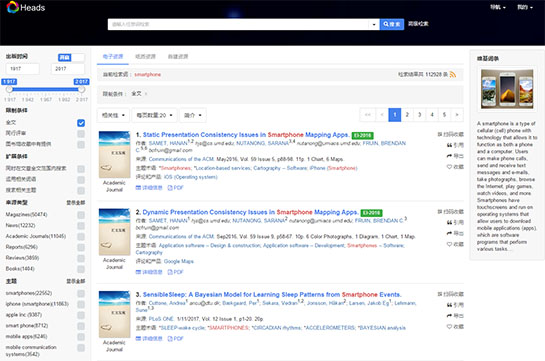
Task: Tick the smartphones(22552) subject checkbox
Action: [81, 294]
